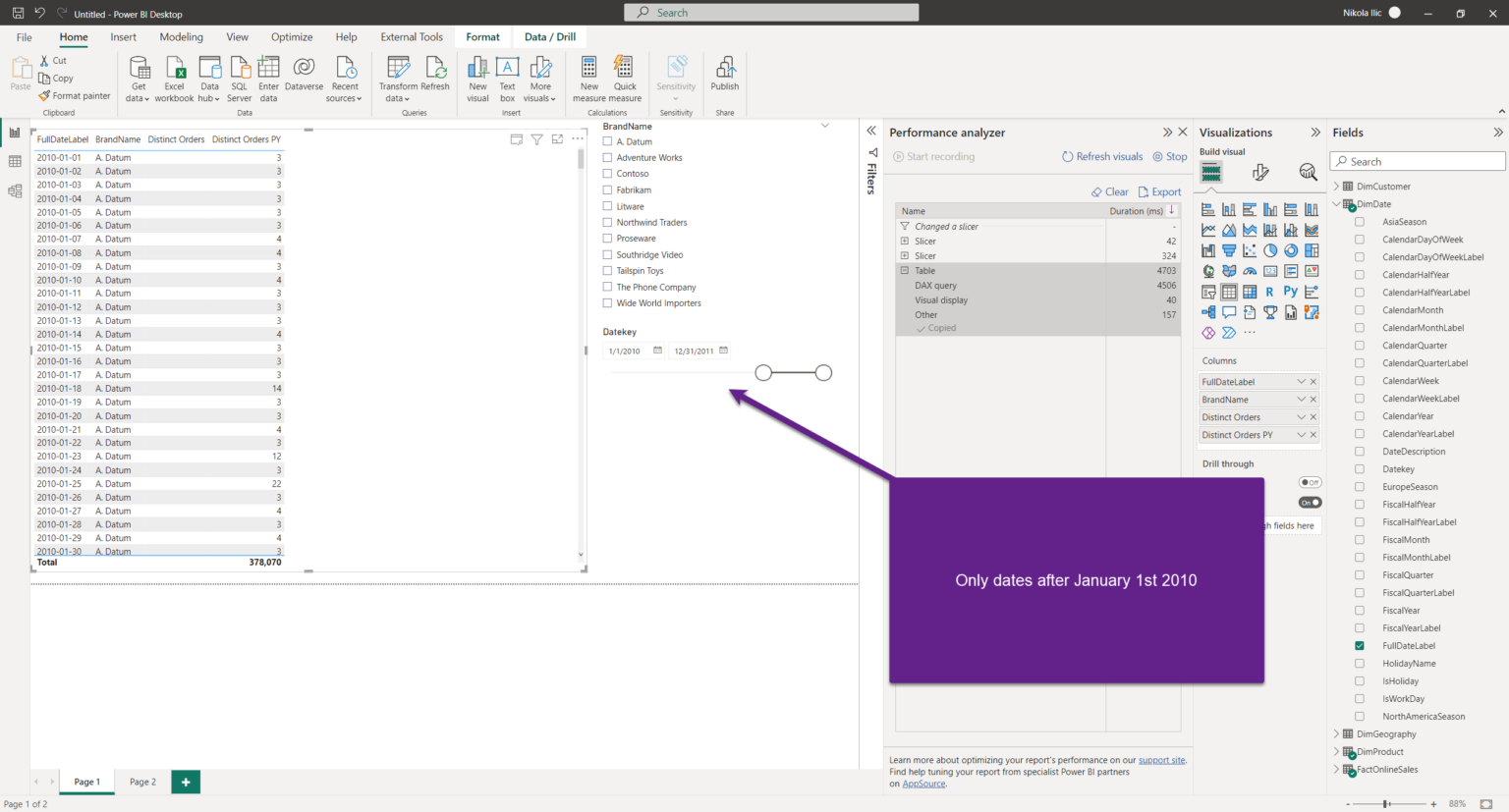The image size is (1509, 812).
Task: Select the pie chart visual icon
Action: tap(1271, 250)
